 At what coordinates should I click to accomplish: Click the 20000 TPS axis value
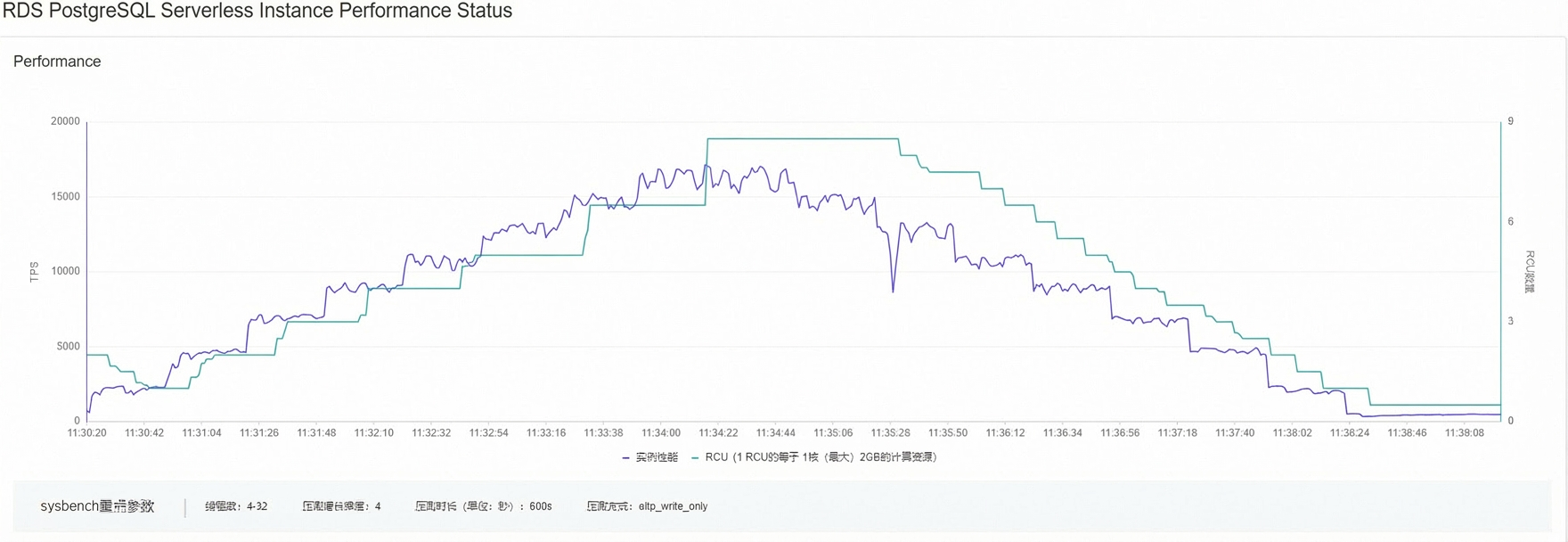(x=65, y=121)
